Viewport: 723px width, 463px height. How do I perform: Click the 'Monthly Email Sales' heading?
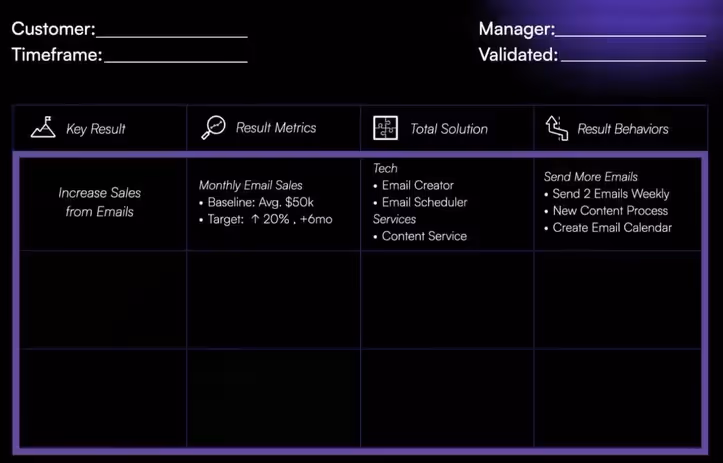tap(250, 185)
